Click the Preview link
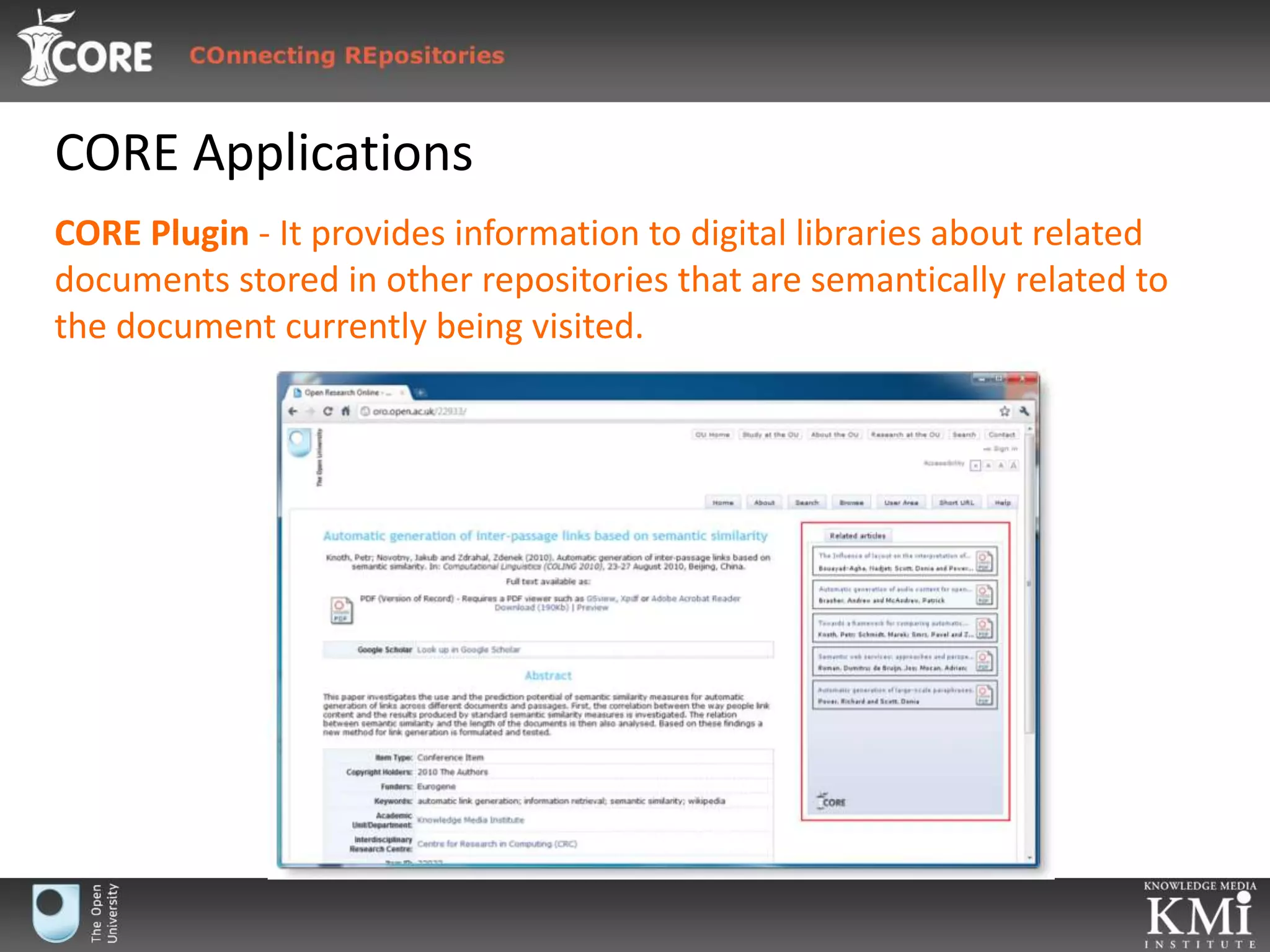Screen dimensions: 1270x952 click(592, 607)
